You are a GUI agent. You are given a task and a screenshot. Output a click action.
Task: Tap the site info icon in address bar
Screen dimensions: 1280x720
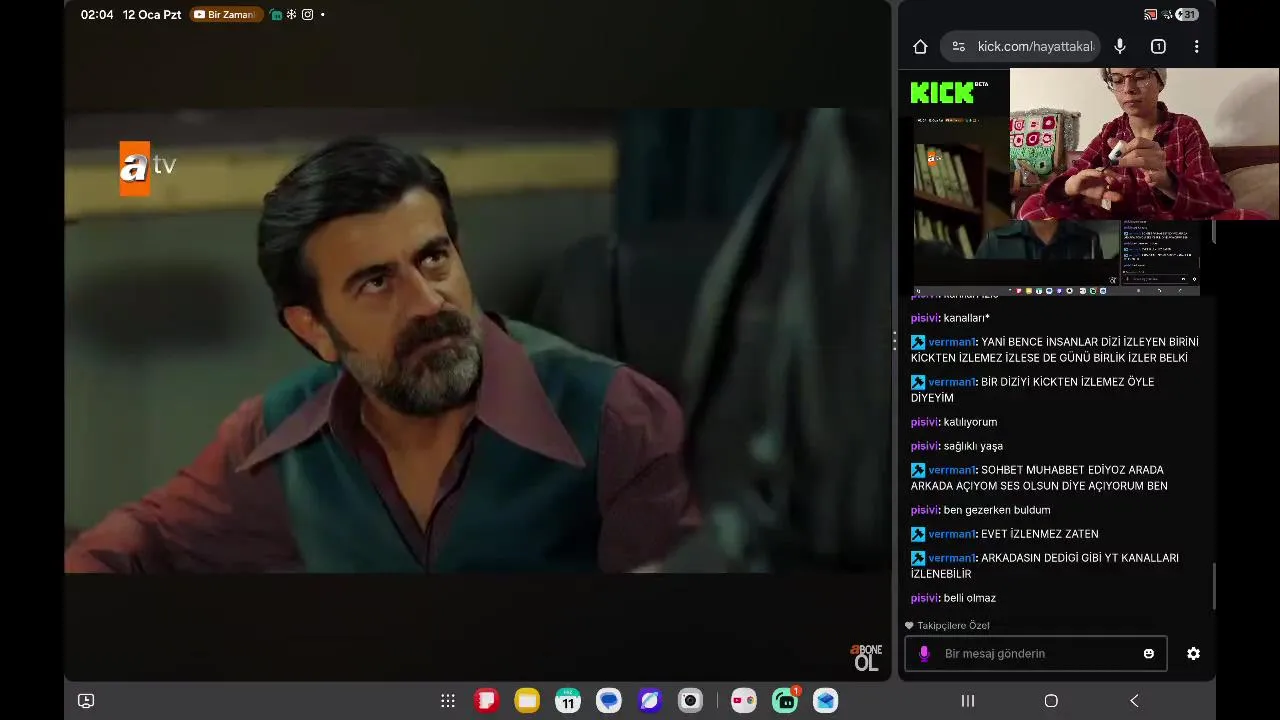coord(958,46)
